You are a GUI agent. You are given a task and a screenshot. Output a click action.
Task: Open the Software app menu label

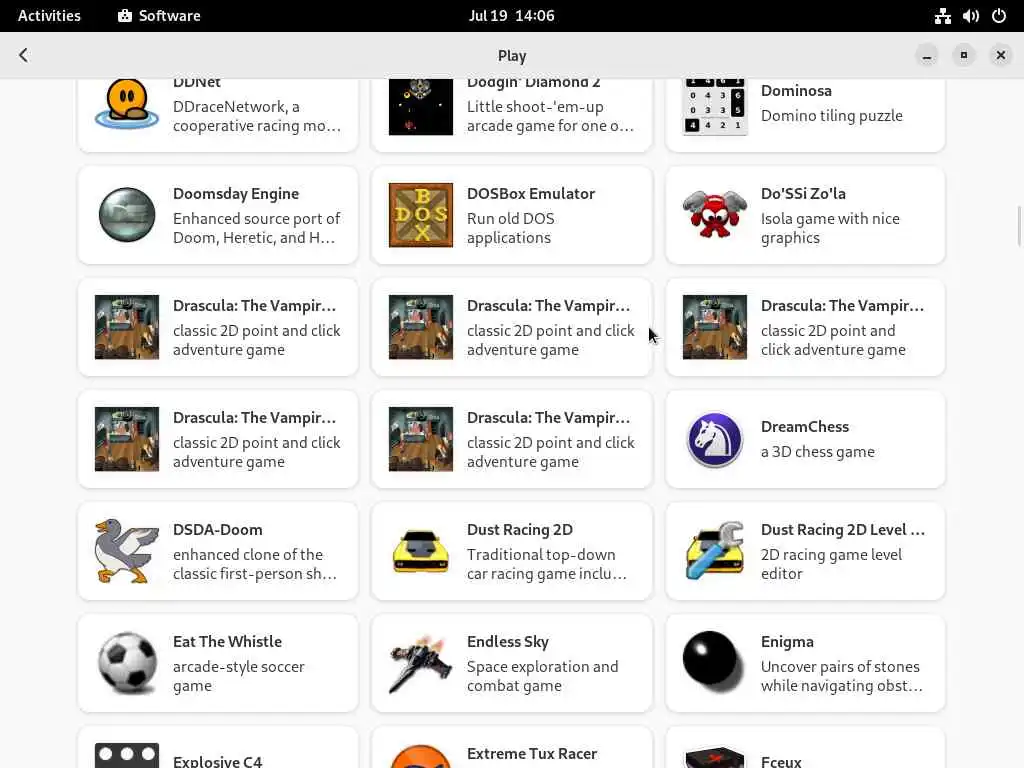click(169, 16)
